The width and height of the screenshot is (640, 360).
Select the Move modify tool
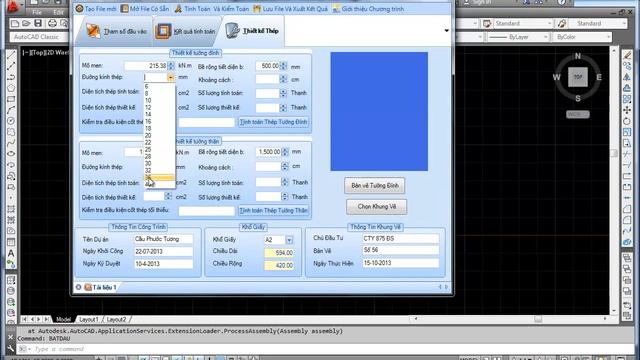pyautogui.click(x=627, y=110)
